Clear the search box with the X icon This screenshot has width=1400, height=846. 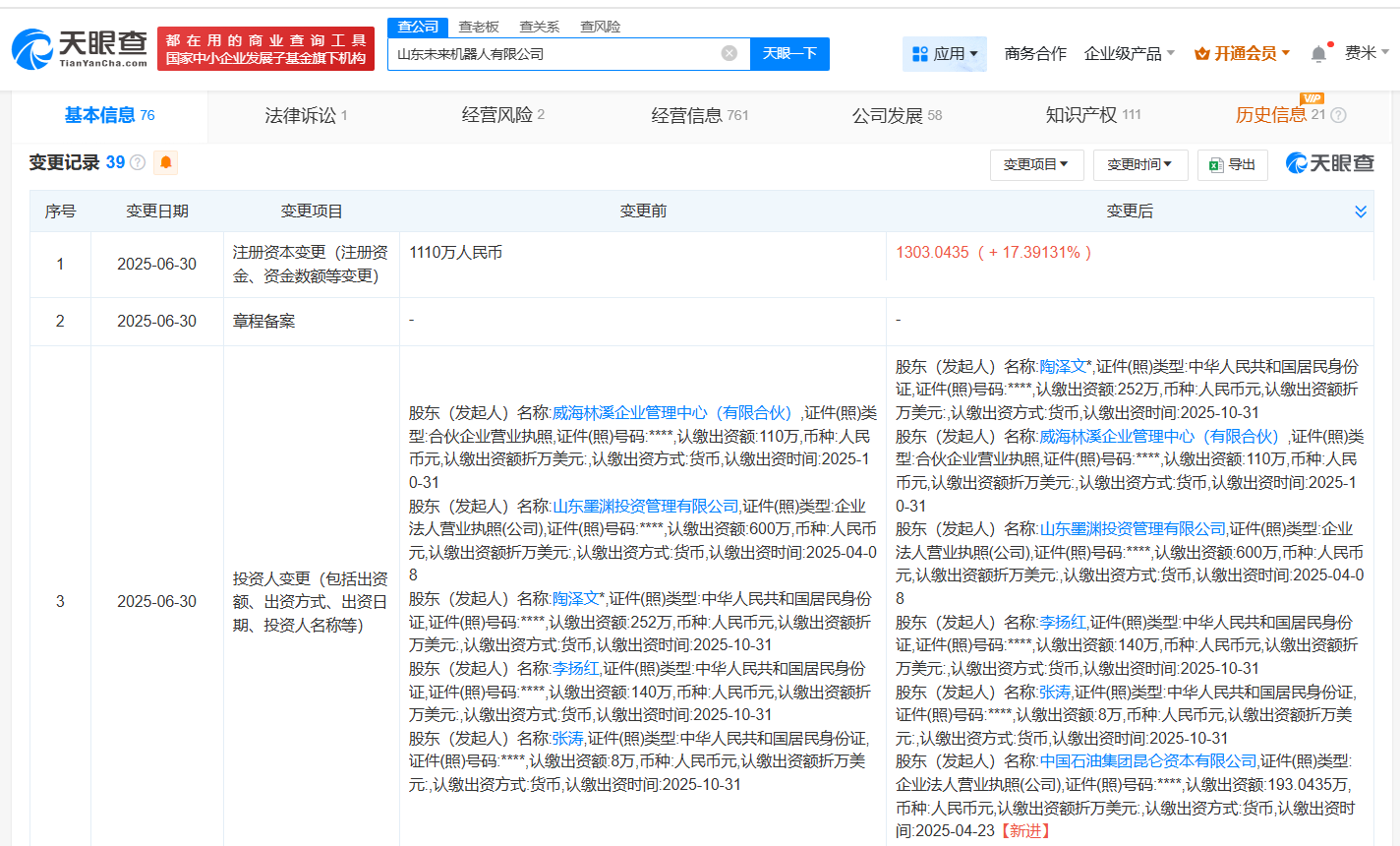[729, 53]
